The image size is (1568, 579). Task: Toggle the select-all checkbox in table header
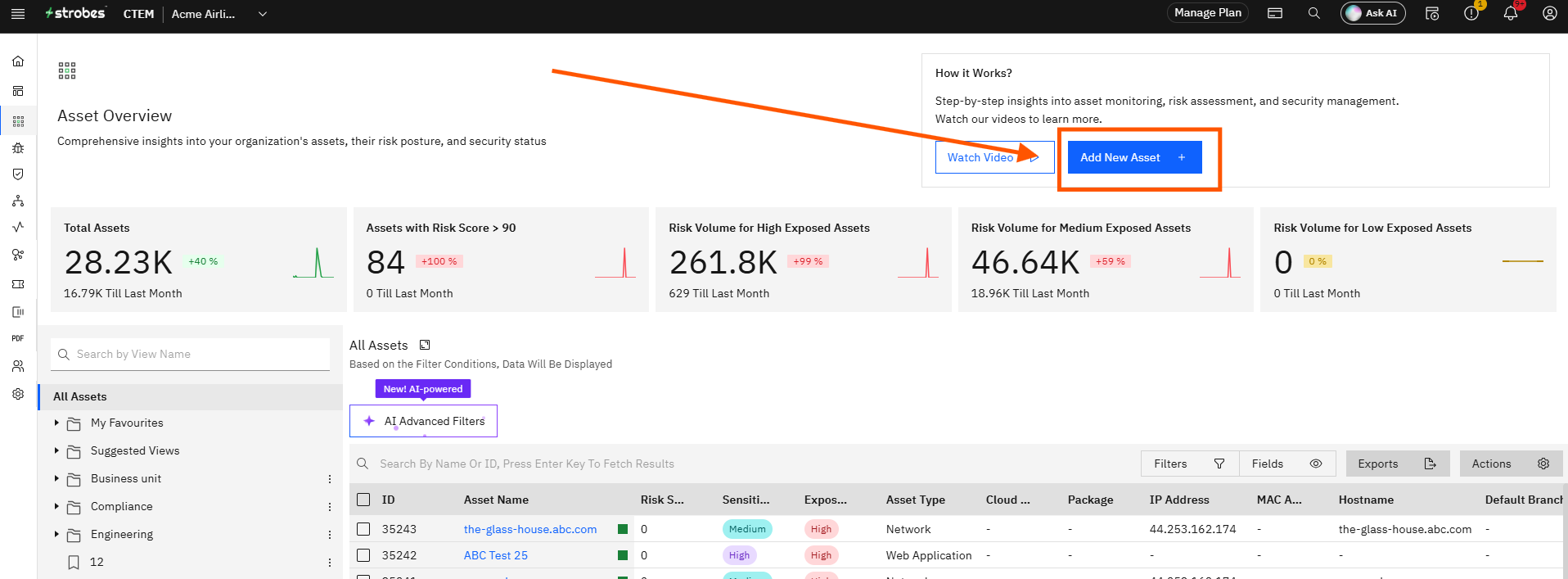363,500
